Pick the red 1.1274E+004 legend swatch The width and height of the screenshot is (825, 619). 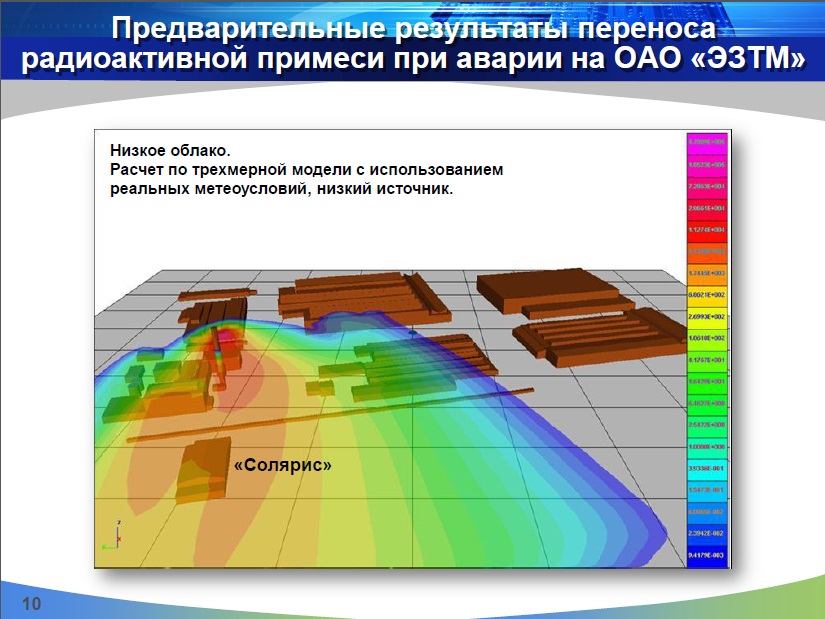(707, 230)
